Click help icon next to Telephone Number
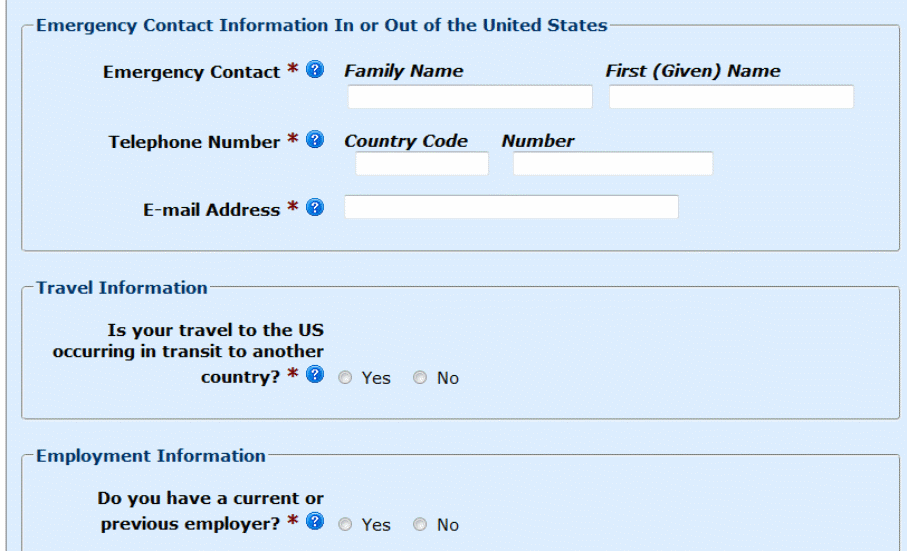Screen dimensions: 907x551 [315, 140]
